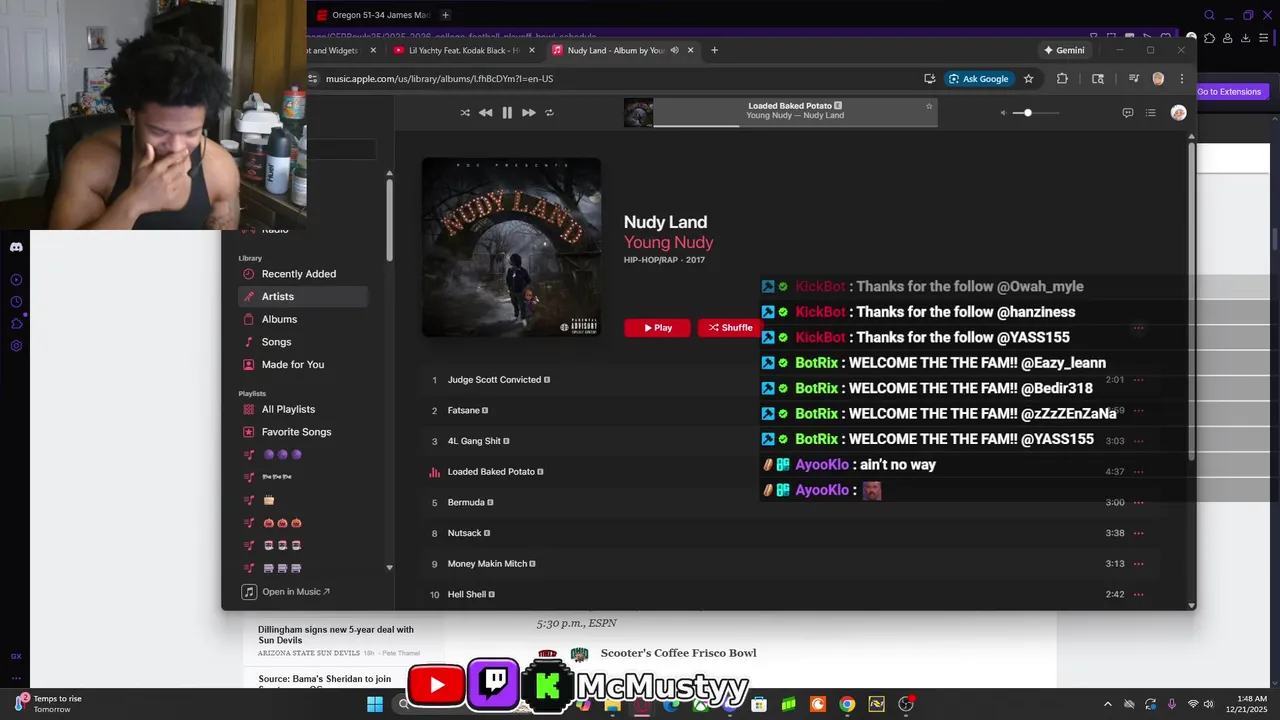The width and height of the screenshot is (1280, 720).
Task: Click the song progress bar under Loaded Baked Potato
Action: tap(795, 126)
